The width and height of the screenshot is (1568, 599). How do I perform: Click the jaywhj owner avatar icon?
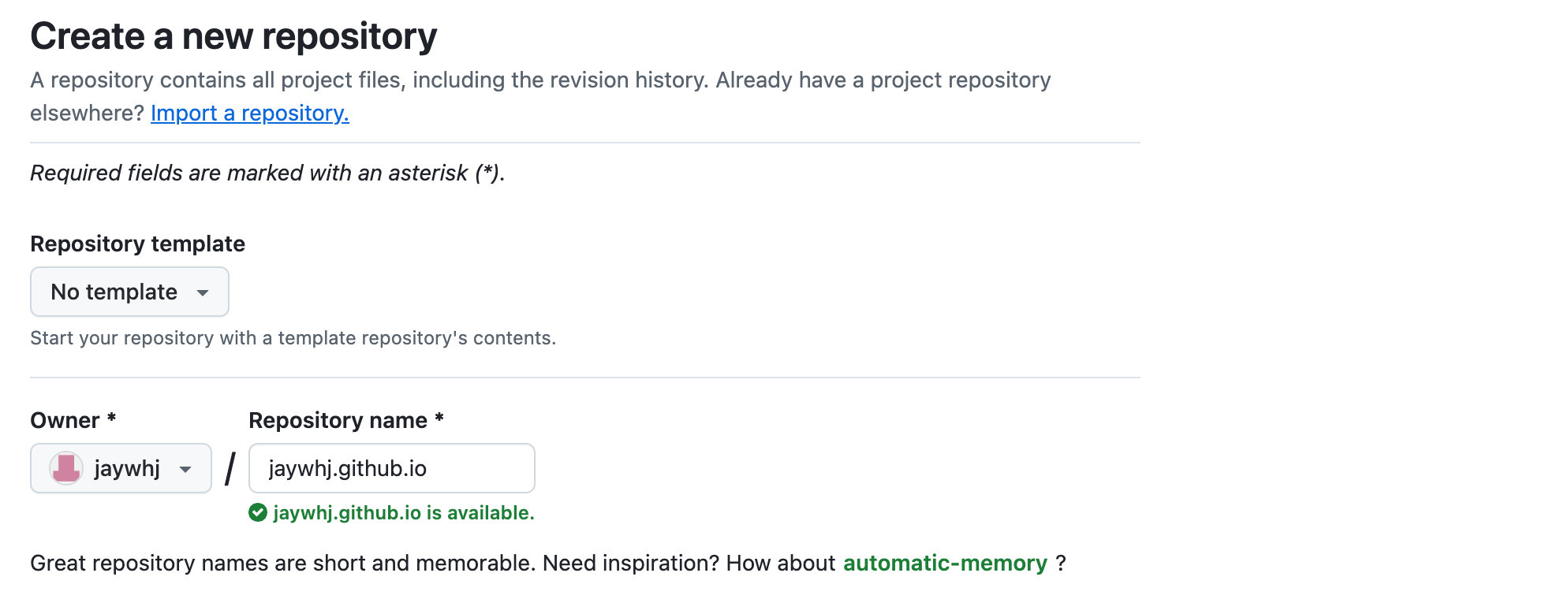66,468
